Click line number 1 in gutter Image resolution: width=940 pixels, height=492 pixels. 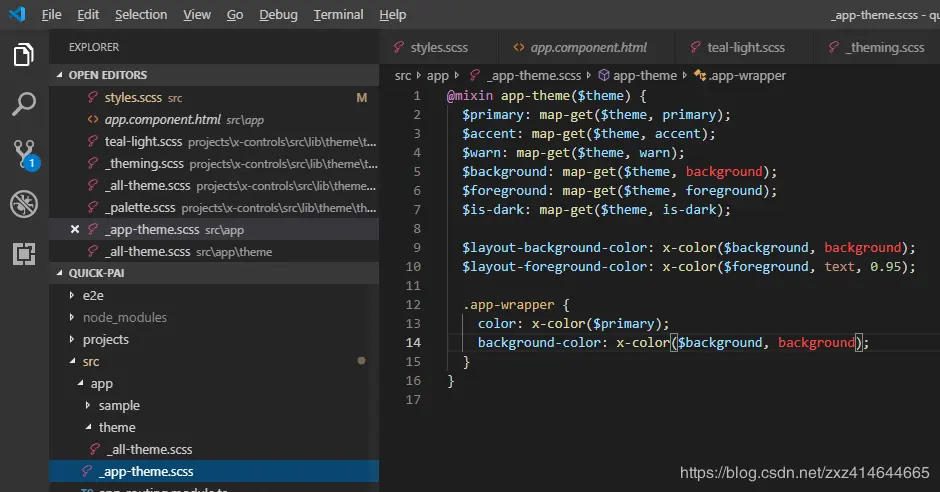417,96
